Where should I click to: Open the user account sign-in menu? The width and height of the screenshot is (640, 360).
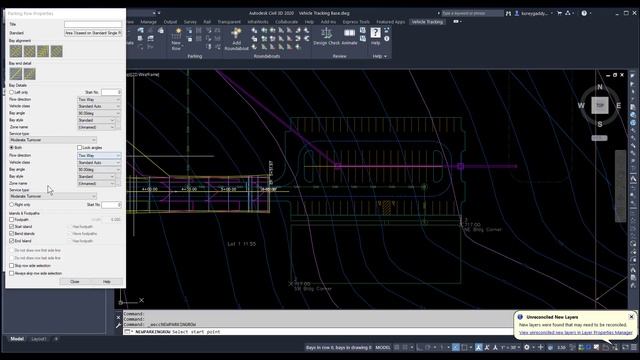[x=534, y=13]
